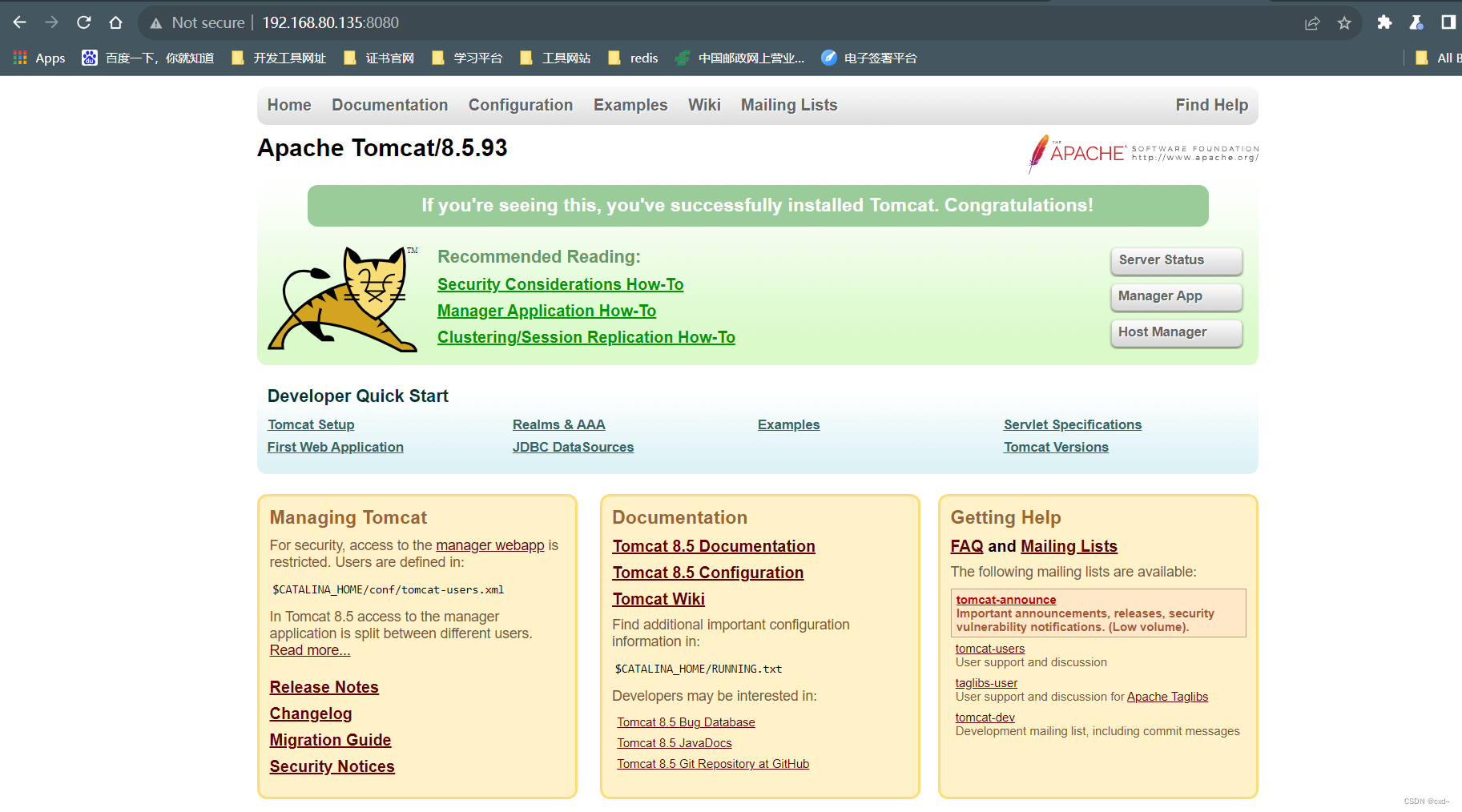Open the extensions puzzle icon
Image resolution: width=1462 pixels, height=812 pixels.
pos(1384,22)
